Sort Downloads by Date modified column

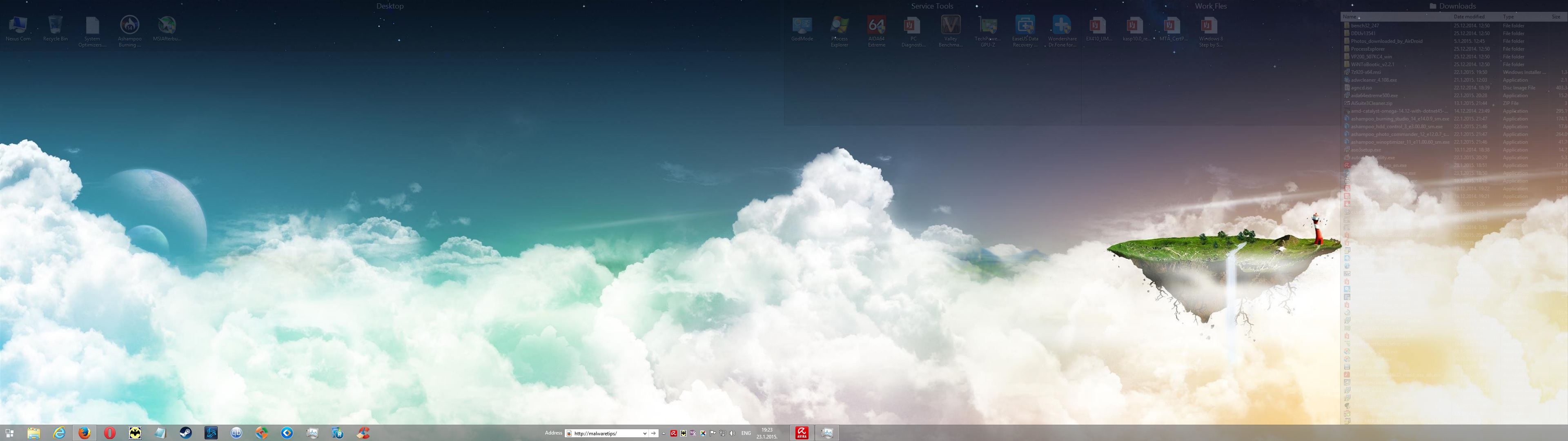(x=1470, y=17)
